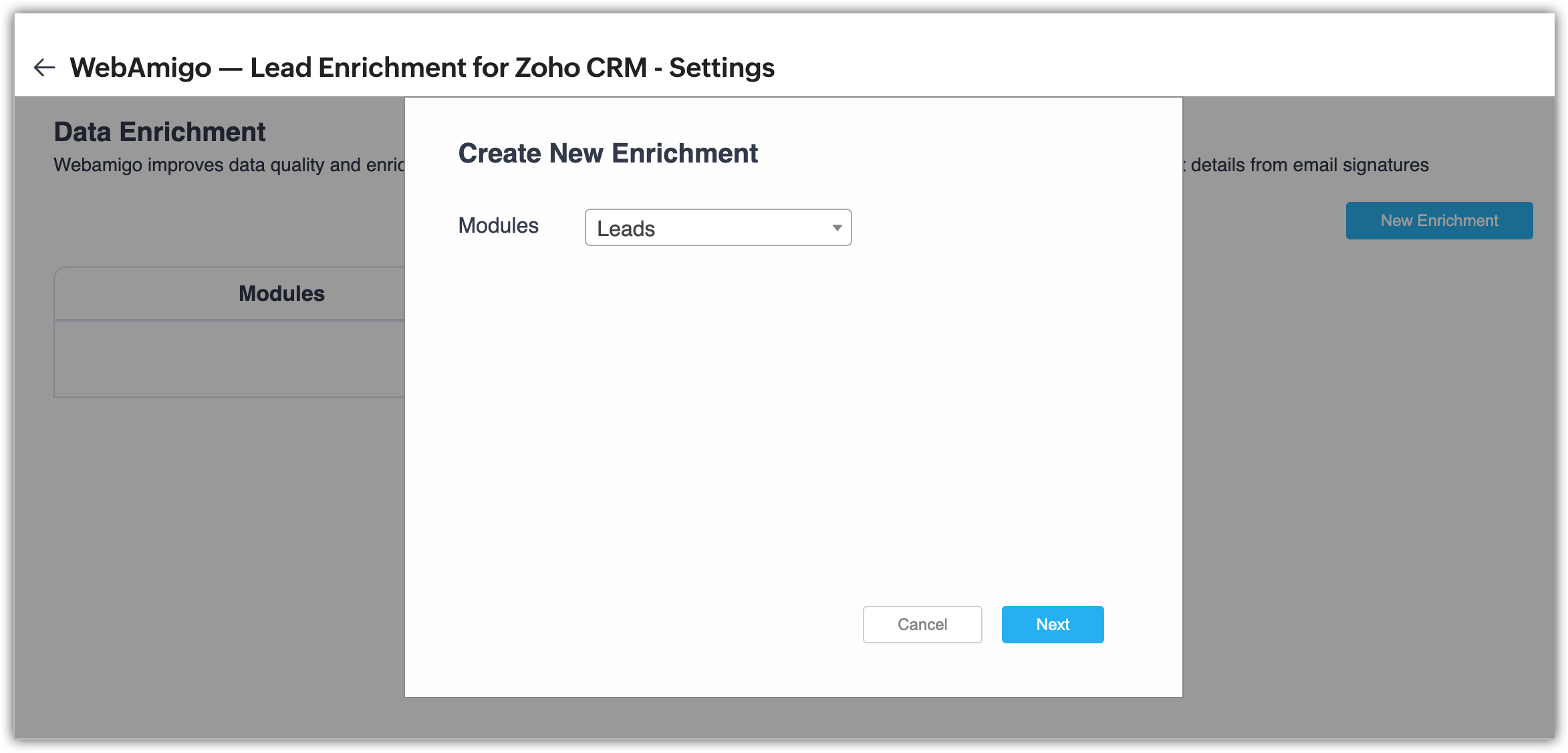The image size is (1568, 753).
Task: Click the Modules label beside the dropdown
Action: pos(498,226)
